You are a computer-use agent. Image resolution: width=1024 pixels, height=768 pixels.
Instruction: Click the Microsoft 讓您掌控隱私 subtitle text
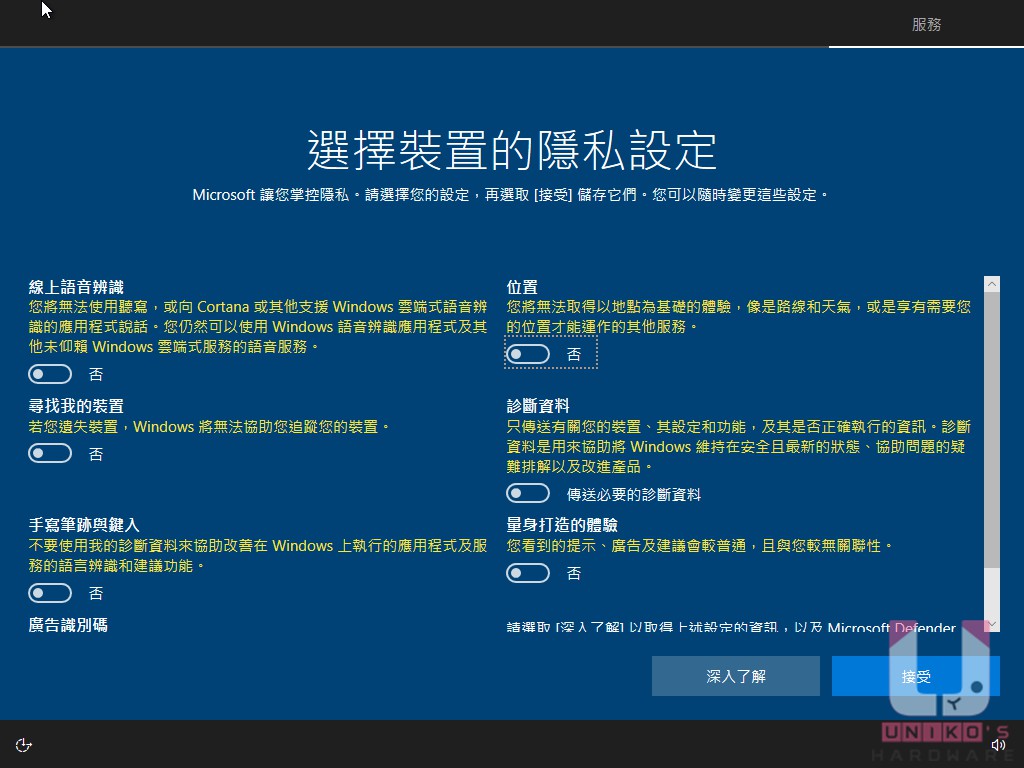pos(511,195)
